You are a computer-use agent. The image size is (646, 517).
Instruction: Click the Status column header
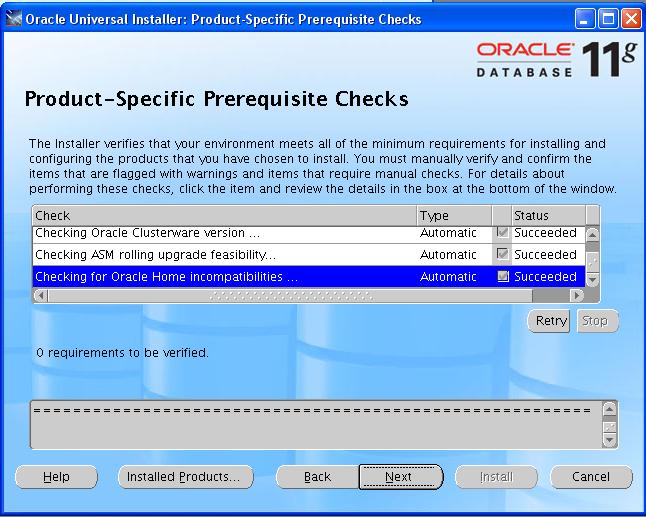(x=546, y=215)
